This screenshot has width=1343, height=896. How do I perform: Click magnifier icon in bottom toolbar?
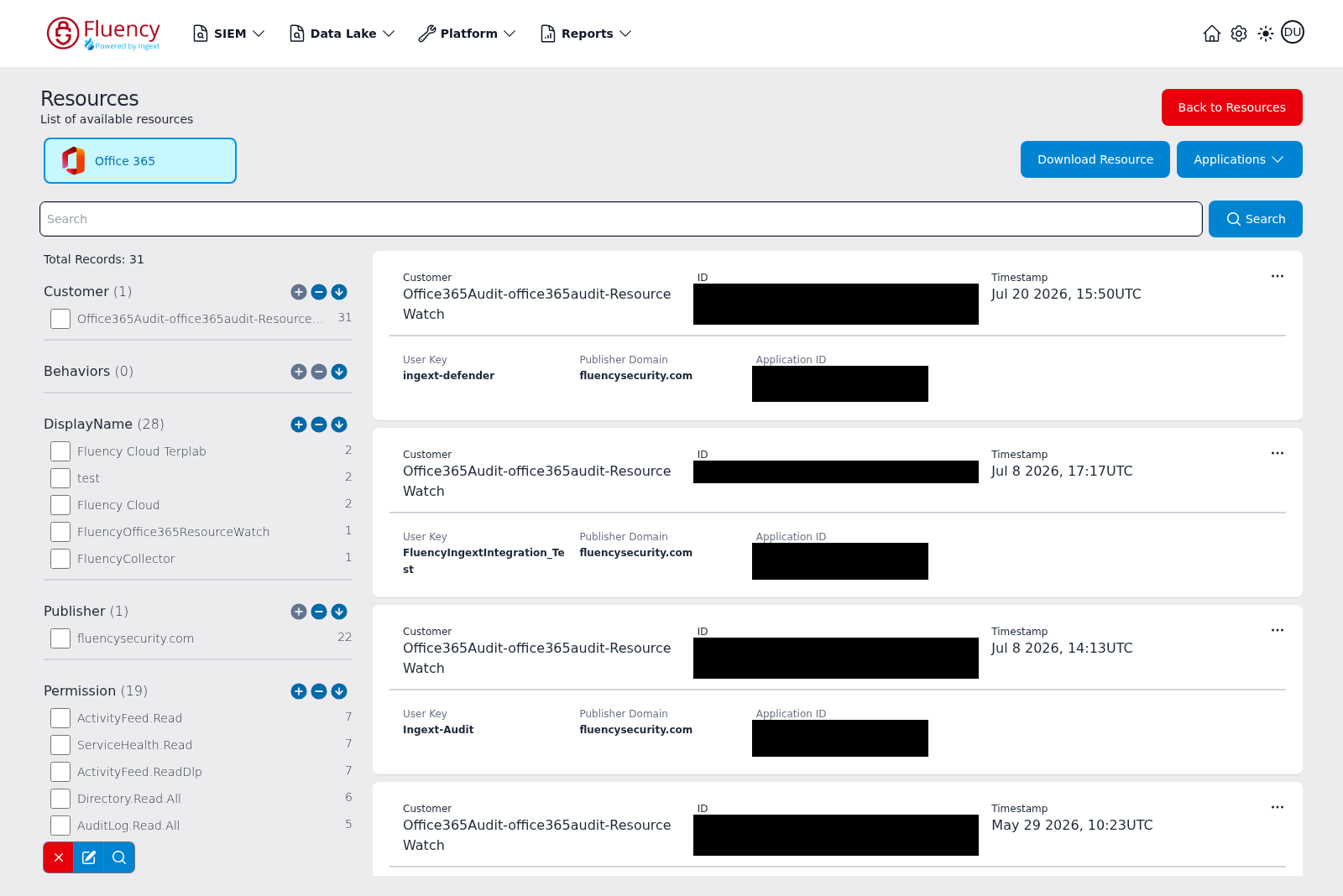click(x=119, y=857)
